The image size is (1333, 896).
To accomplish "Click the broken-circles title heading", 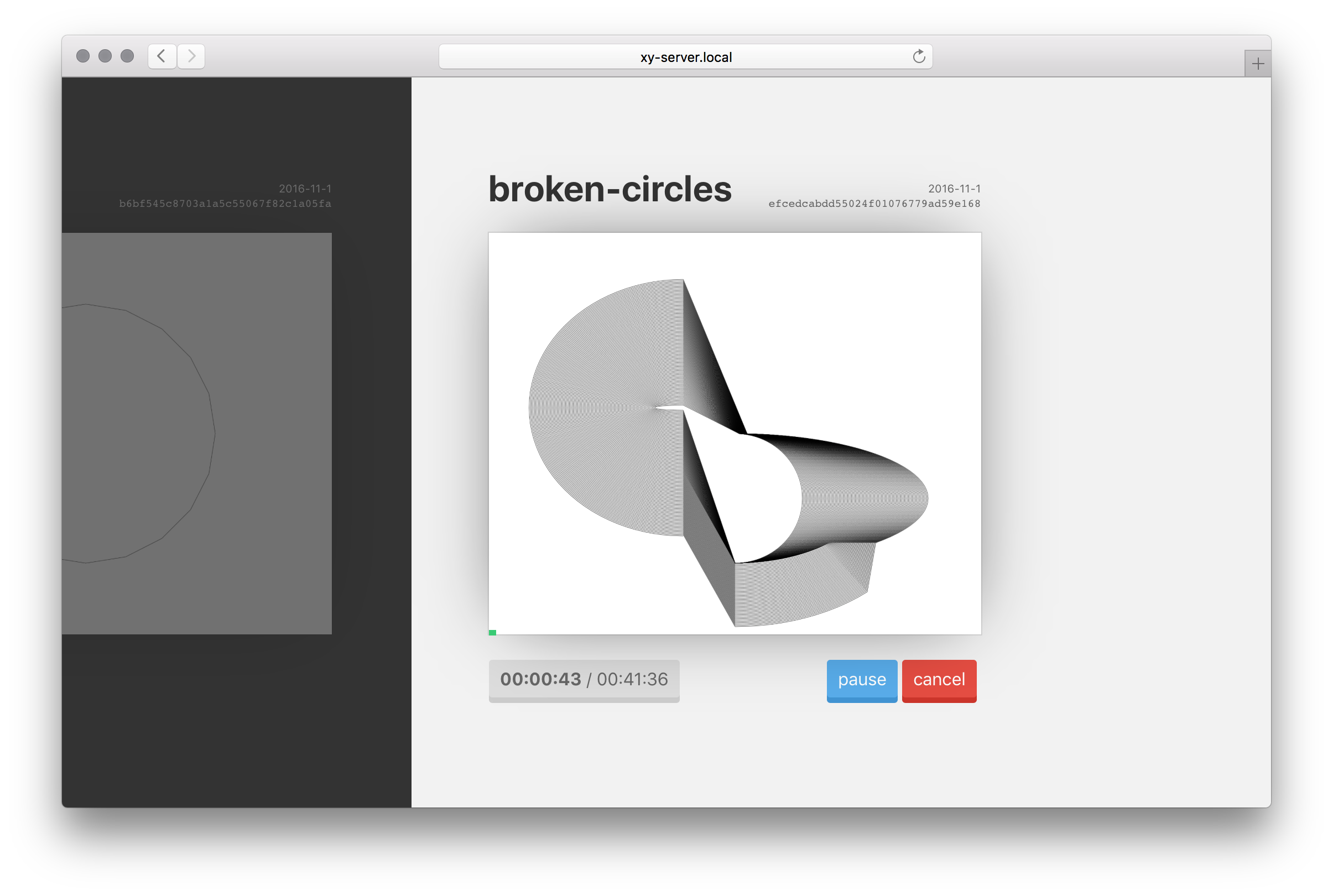I will 609,190.
